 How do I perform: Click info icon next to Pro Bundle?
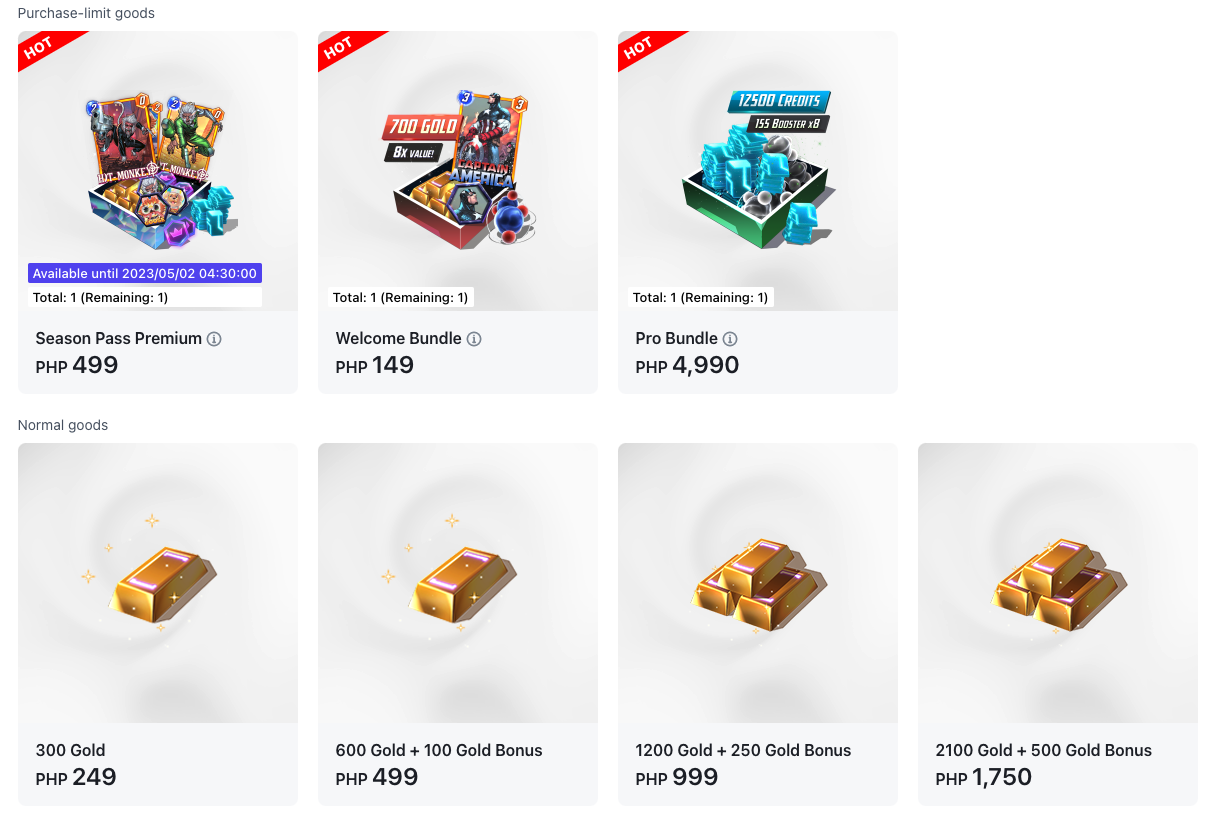[730, 339]
